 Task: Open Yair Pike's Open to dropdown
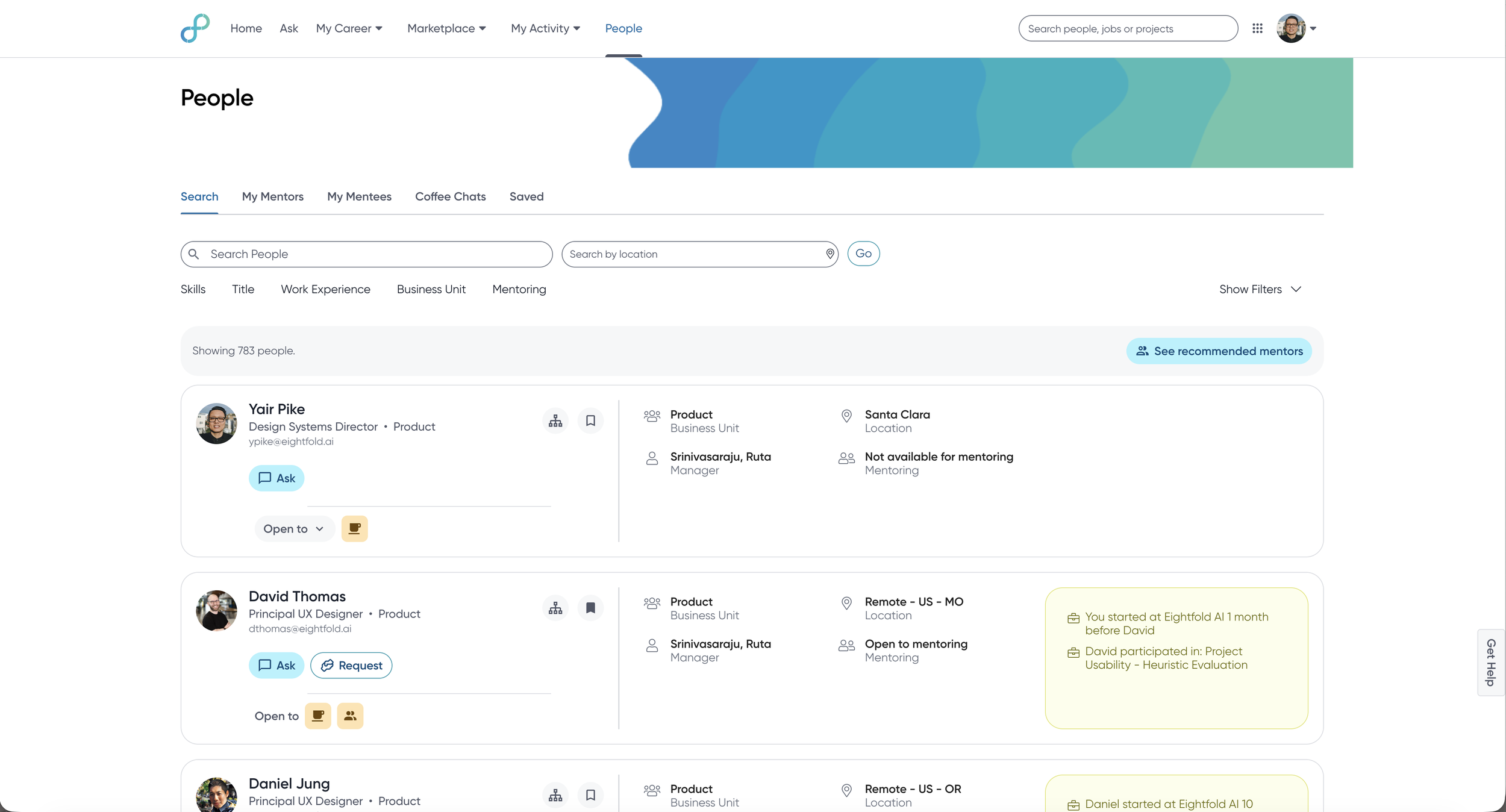pos(294,529)
